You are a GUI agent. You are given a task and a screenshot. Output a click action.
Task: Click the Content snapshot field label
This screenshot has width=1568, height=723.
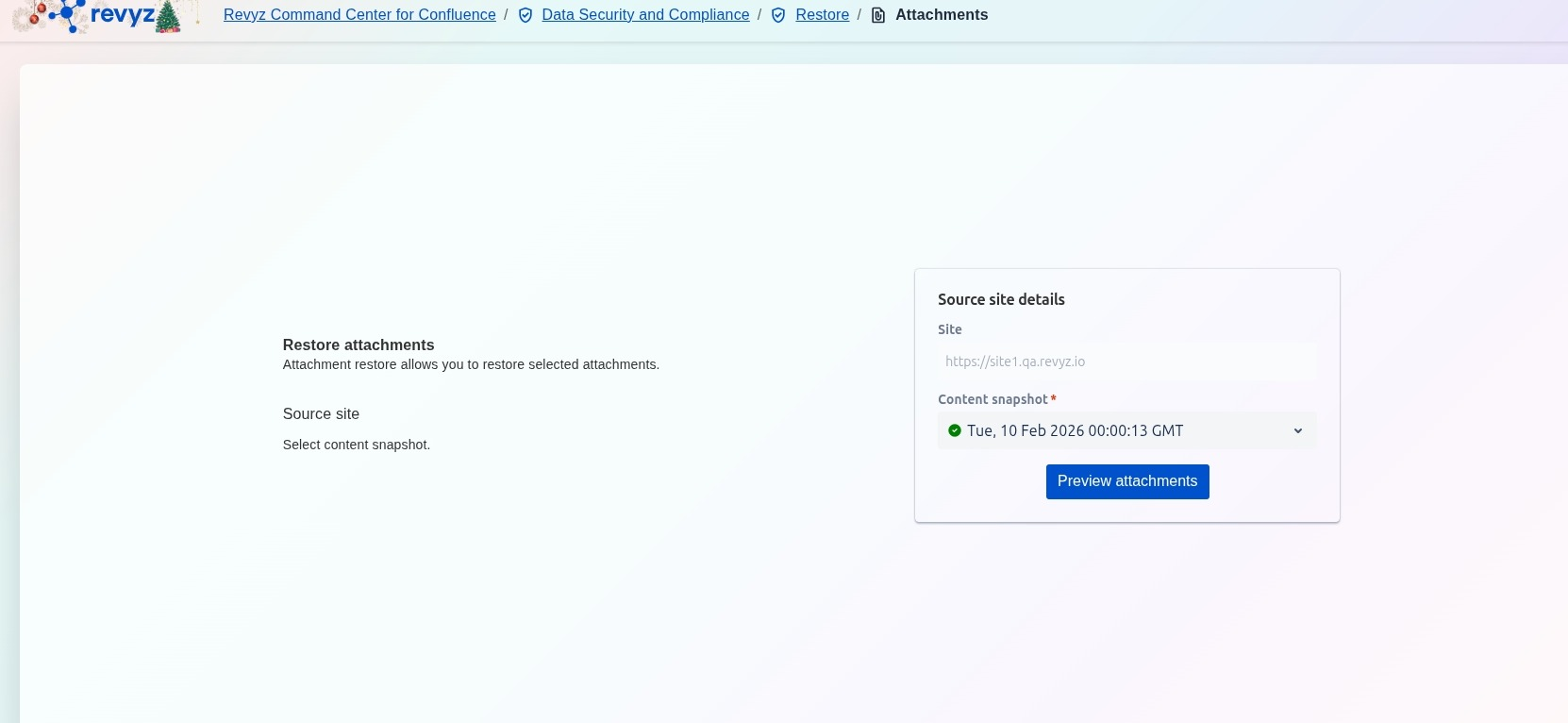click(x=993, y=399)
